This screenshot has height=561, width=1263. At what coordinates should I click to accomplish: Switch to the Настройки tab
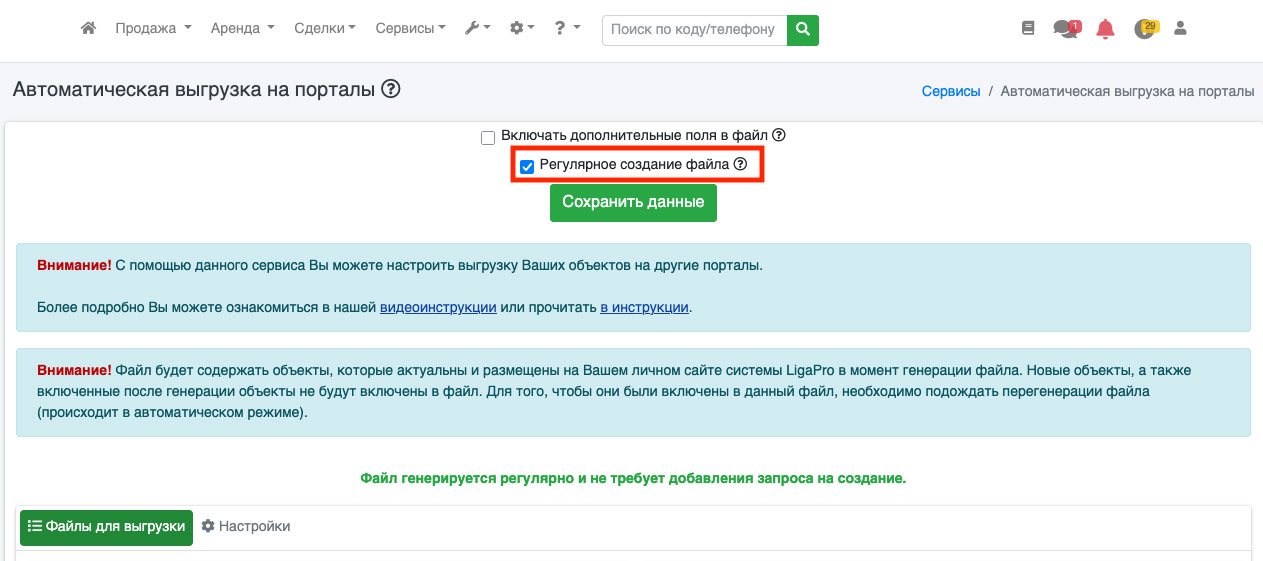pos(246,526)
